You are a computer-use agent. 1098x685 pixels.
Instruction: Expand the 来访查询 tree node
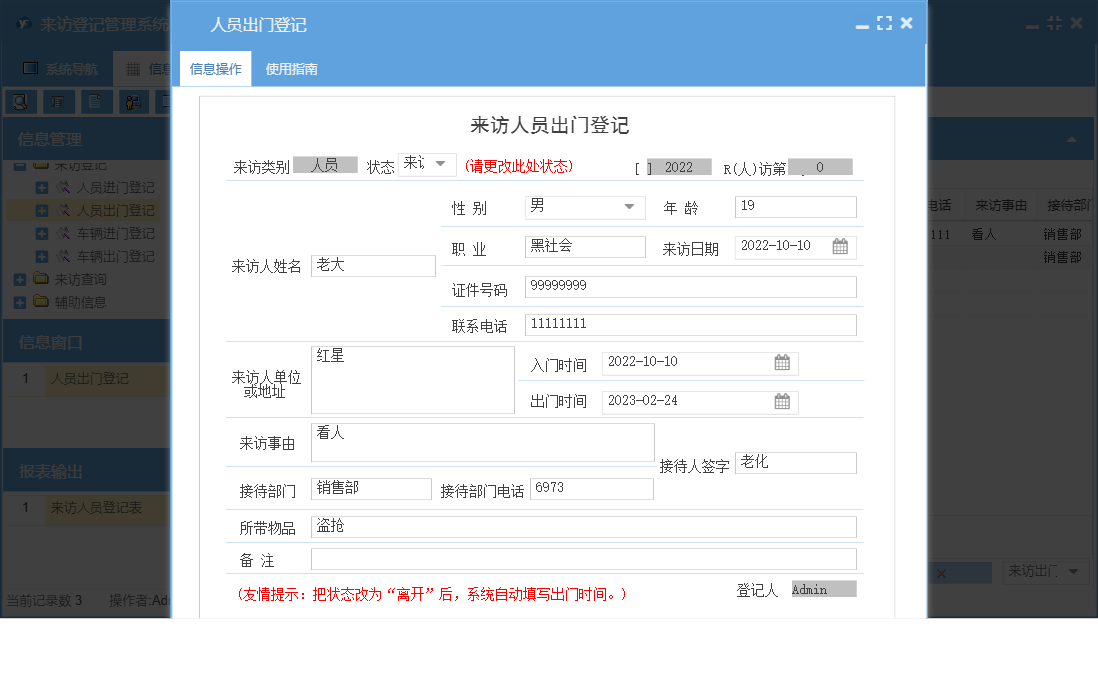click(x=21, y=277)
